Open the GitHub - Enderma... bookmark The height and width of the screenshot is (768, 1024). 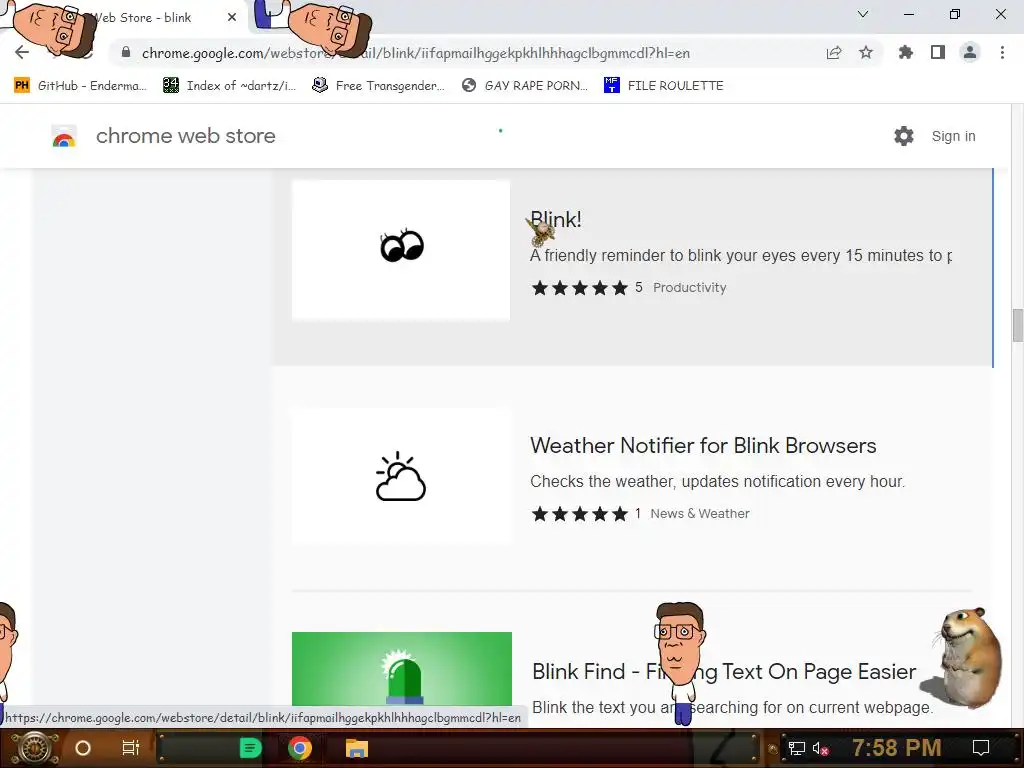(x=80, y=86)
